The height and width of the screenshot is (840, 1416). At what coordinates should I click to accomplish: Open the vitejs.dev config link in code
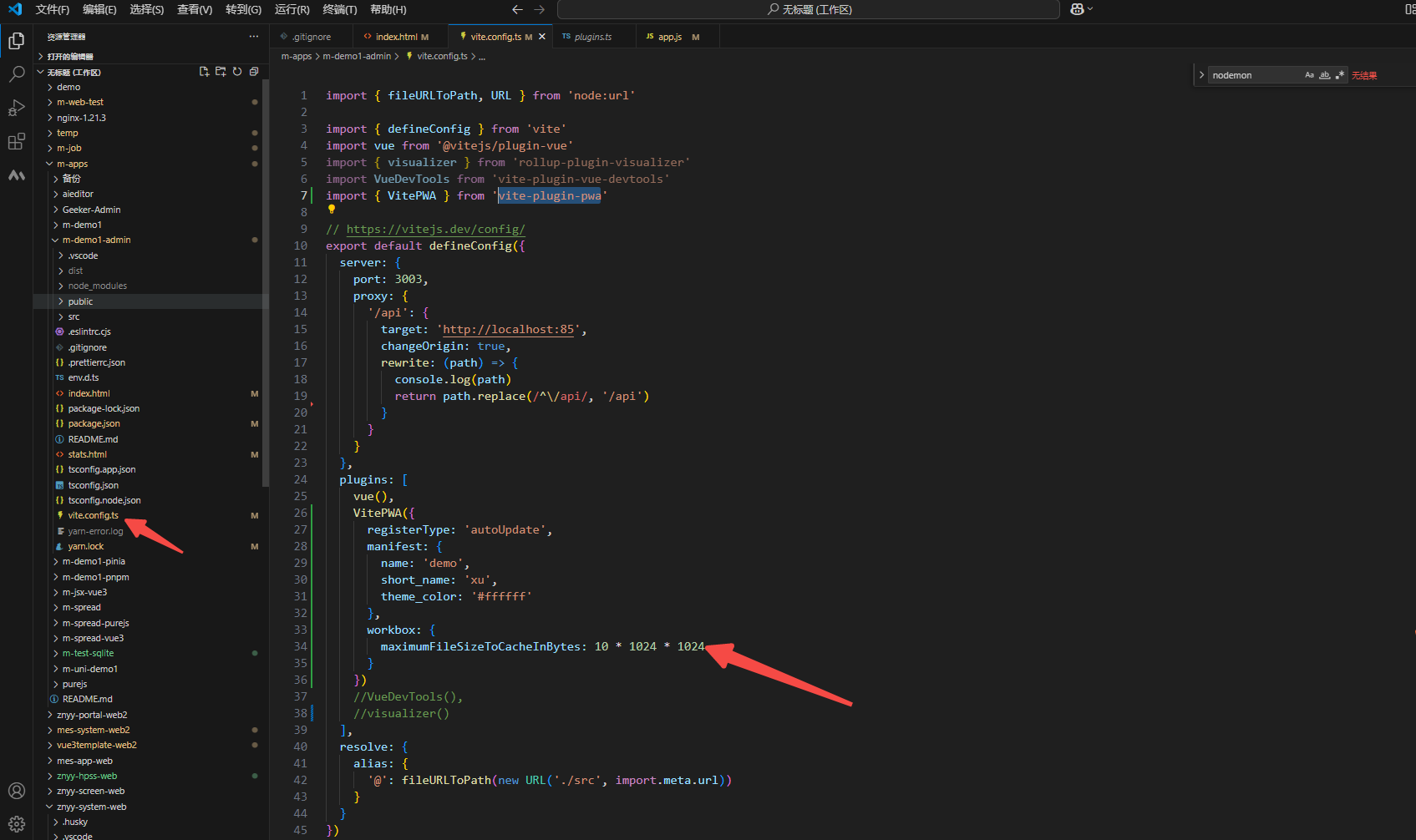436,229
